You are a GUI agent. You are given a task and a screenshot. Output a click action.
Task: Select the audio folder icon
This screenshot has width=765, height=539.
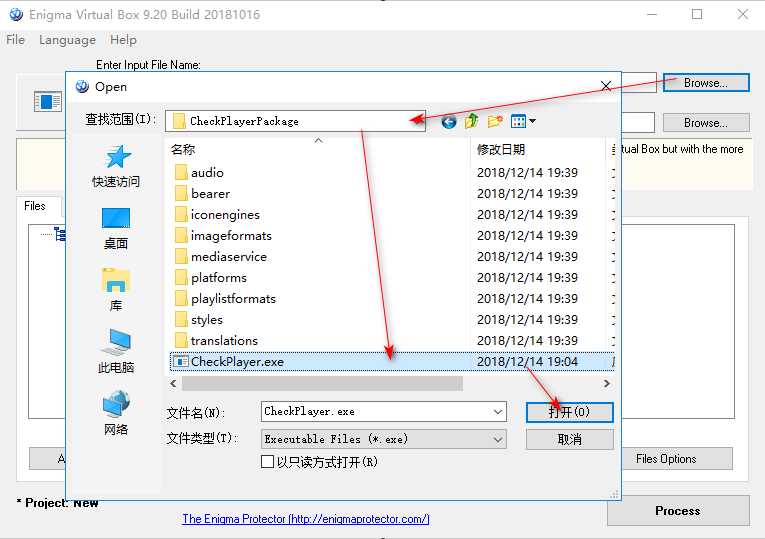pos(181,172)
